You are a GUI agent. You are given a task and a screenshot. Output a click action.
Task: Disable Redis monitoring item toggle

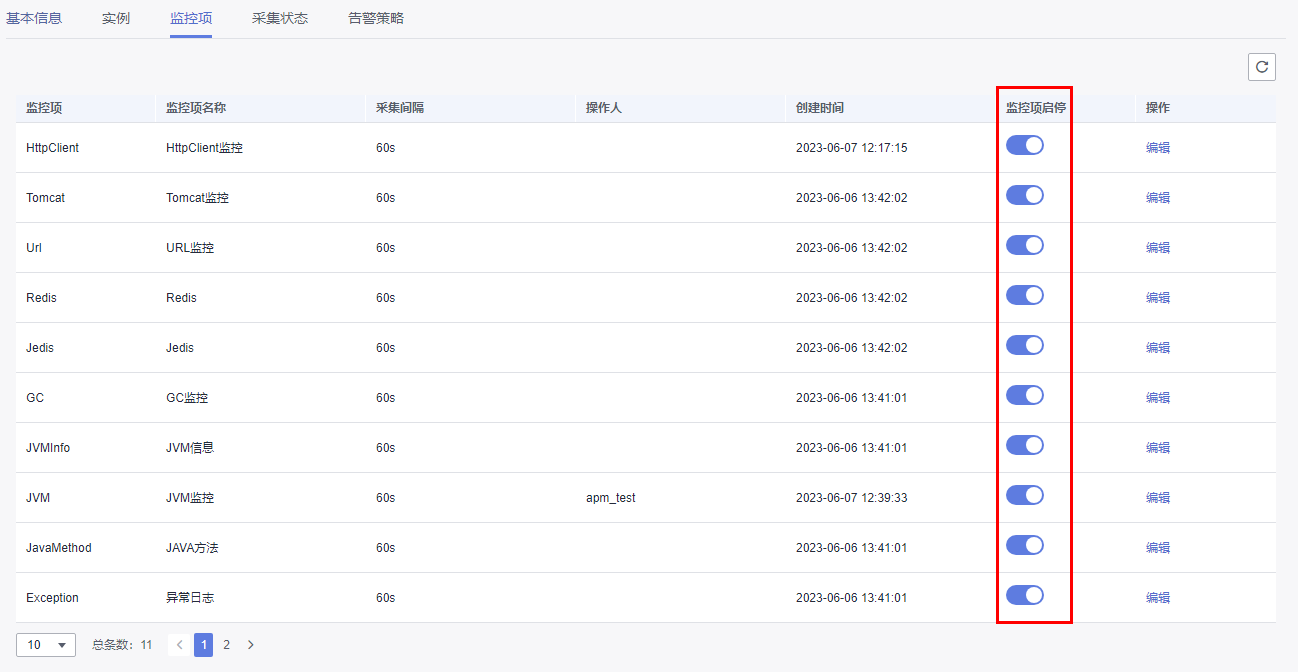[x=1025, y=295]
